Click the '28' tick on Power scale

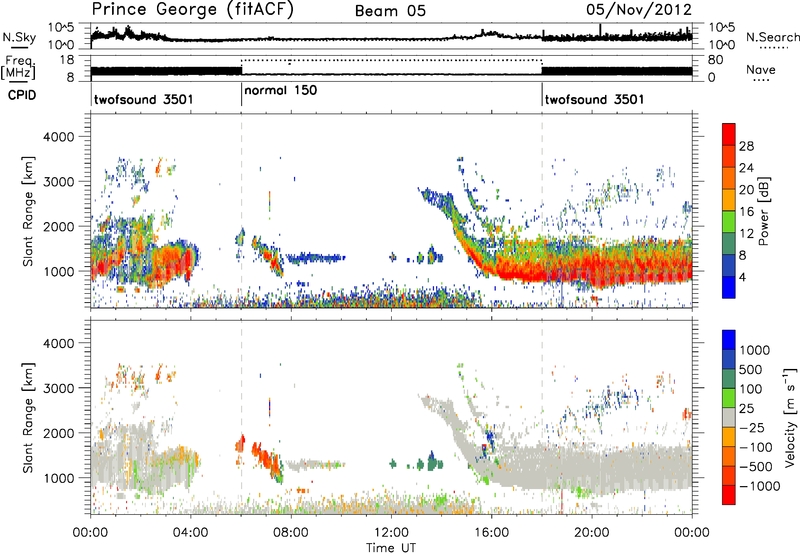746,146
